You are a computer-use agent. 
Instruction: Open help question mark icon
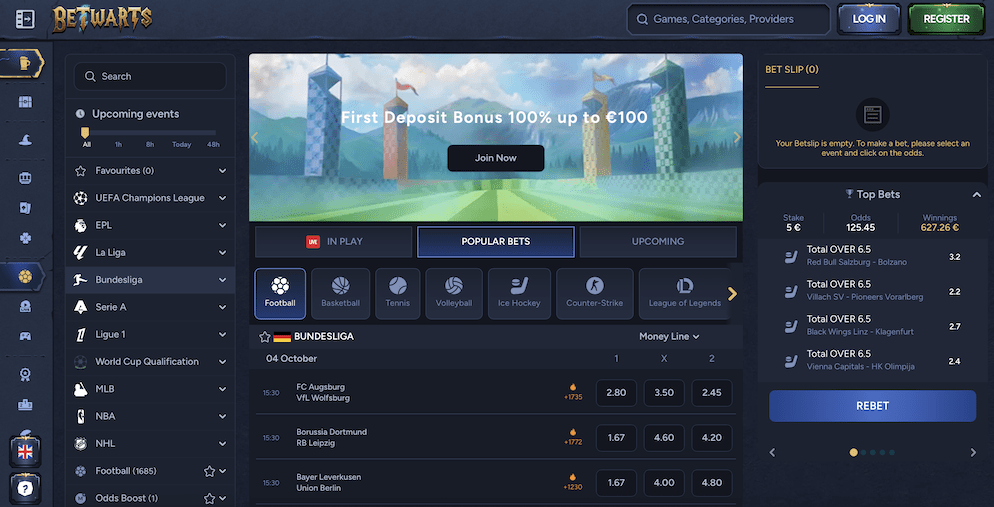25,489
